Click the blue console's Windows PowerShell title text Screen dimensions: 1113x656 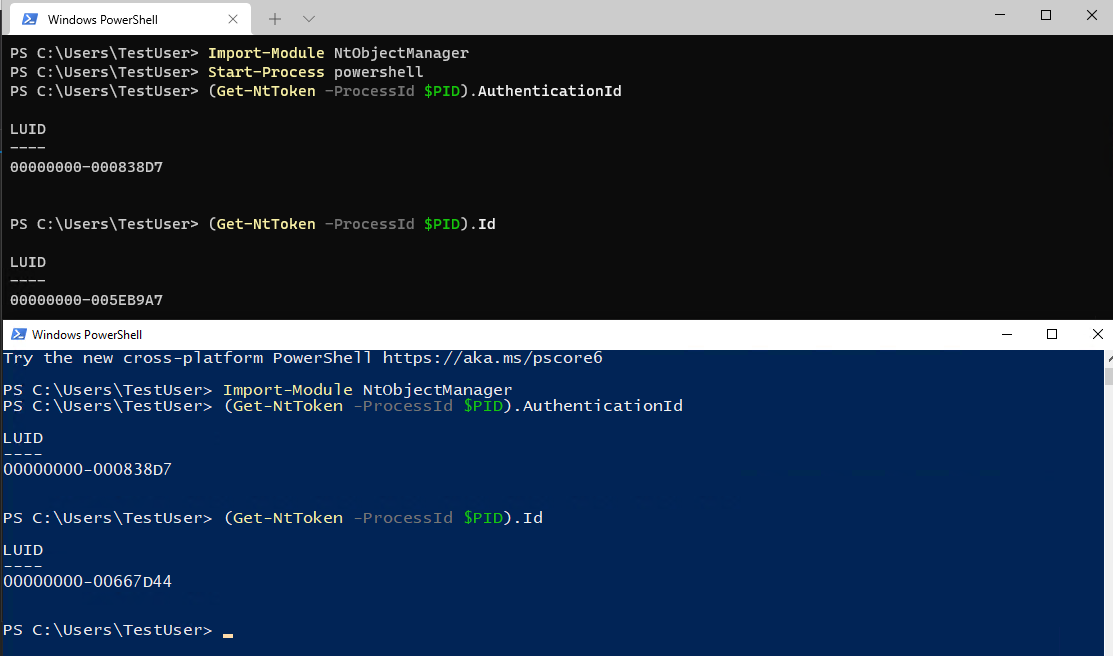coord(87,334)
